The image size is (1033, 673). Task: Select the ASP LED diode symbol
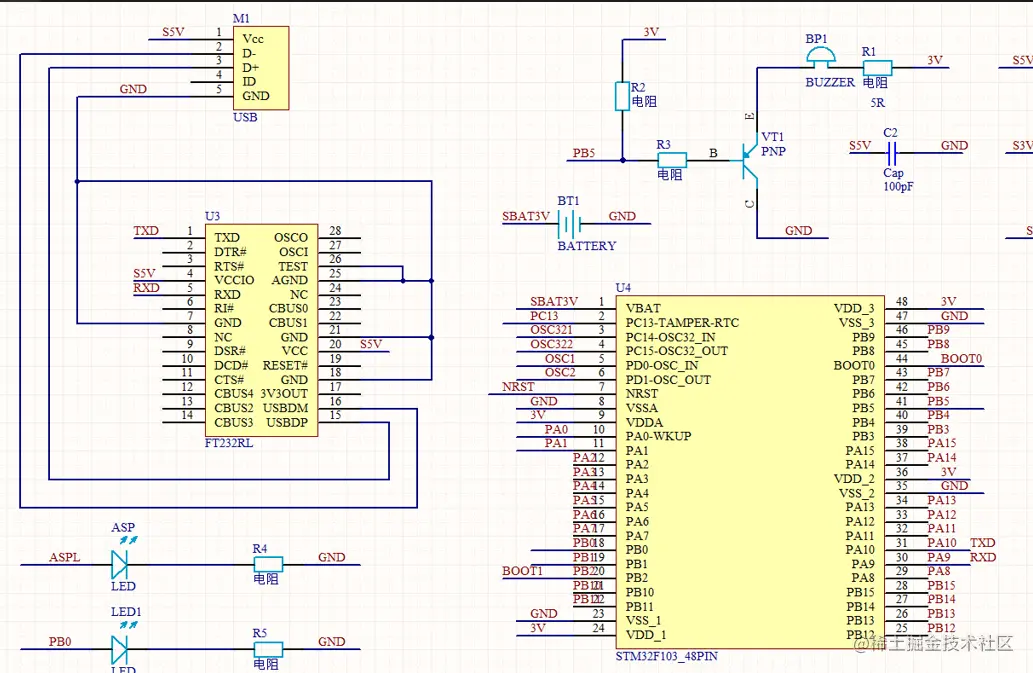(x=119, y=564)
